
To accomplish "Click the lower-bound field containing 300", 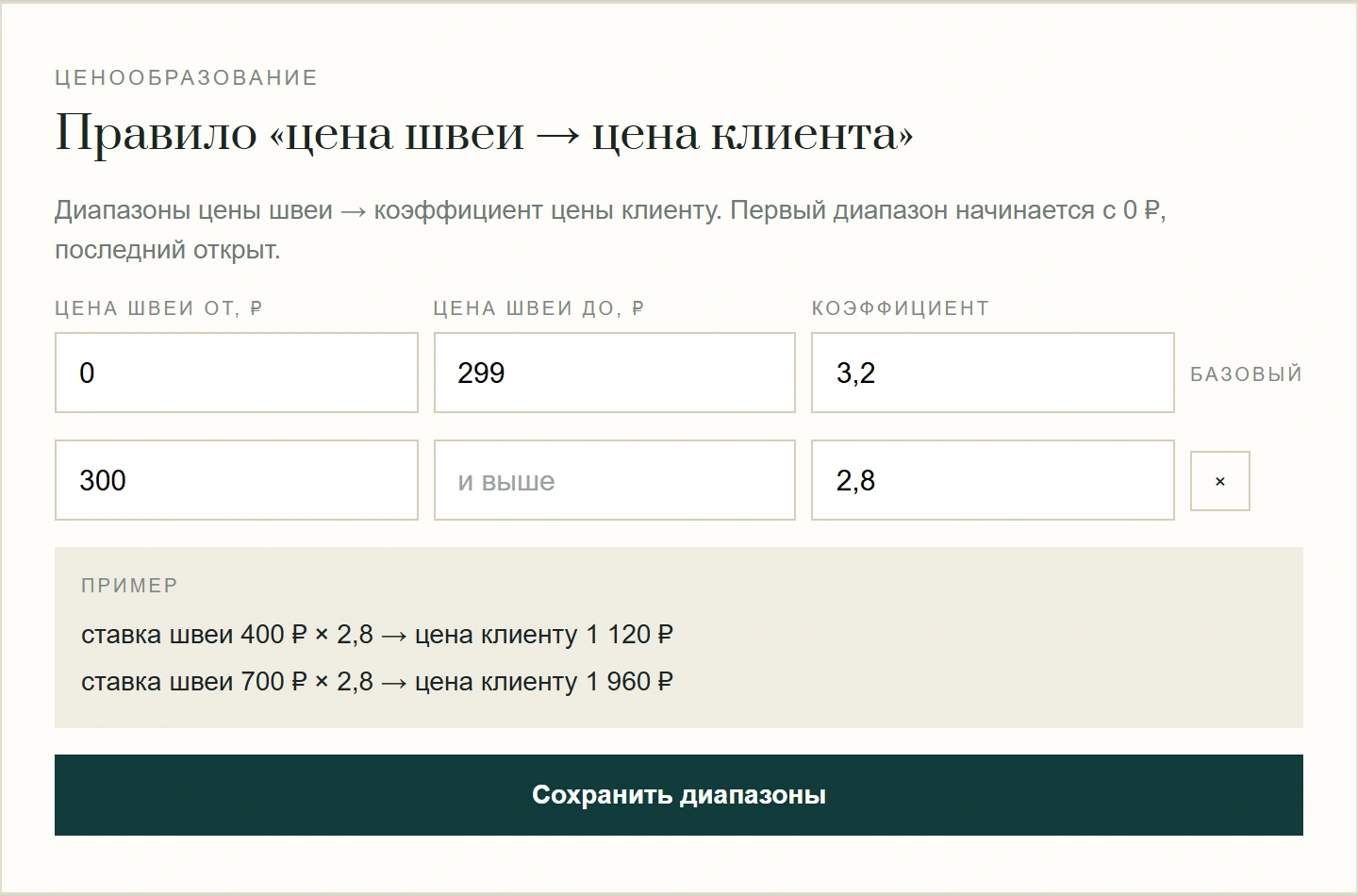I will tap(237, 480).
